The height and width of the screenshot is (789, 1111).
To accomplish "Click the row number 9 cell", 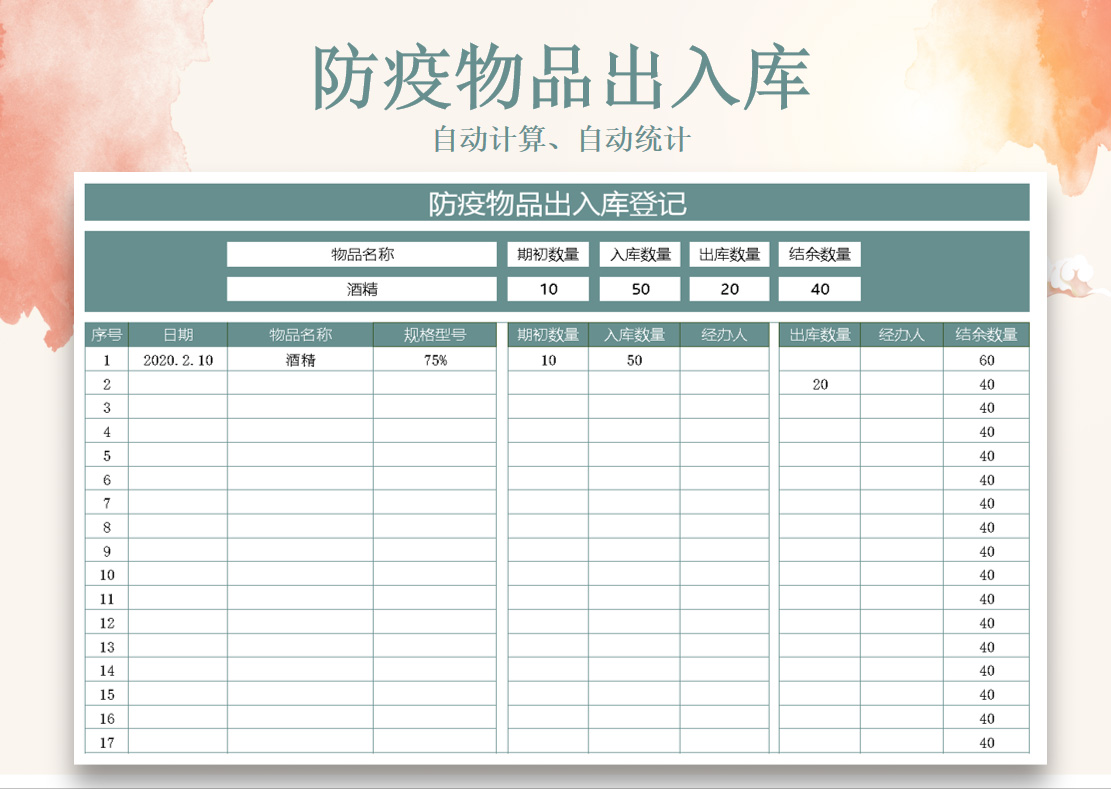I will [107, 551].
